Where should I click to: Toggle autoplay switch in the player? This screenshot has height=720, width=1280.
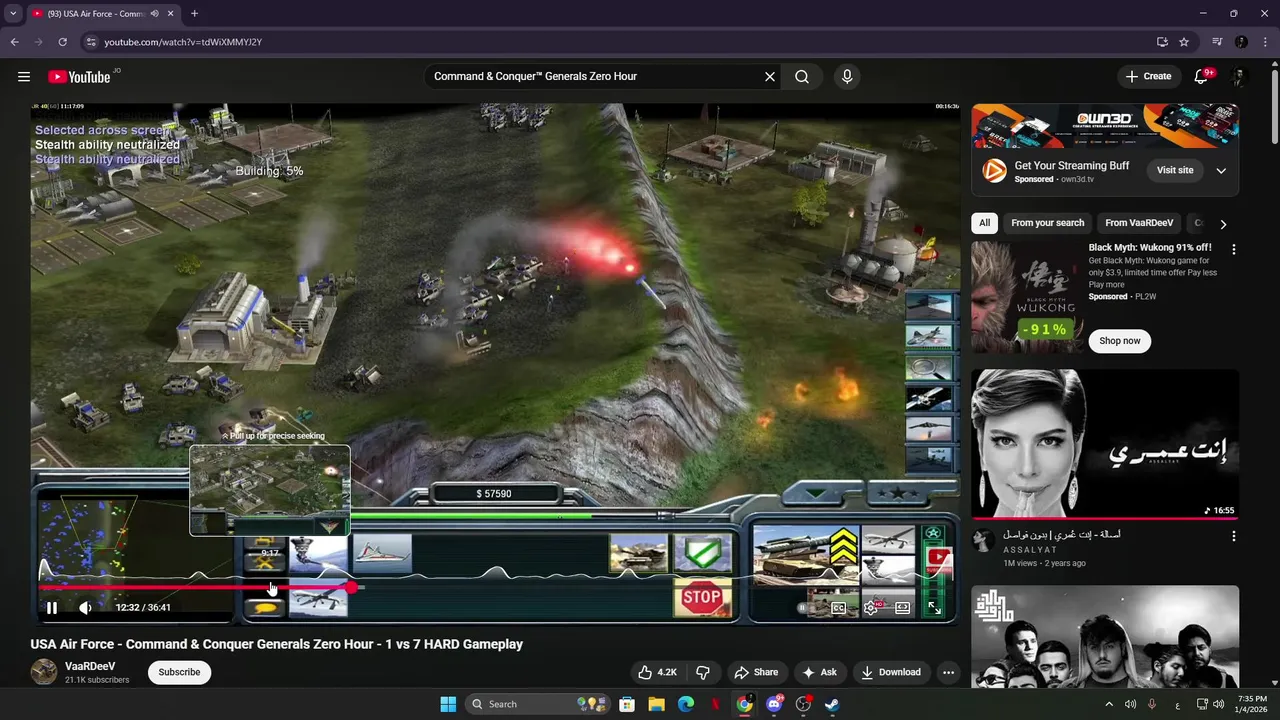[808, 607]
